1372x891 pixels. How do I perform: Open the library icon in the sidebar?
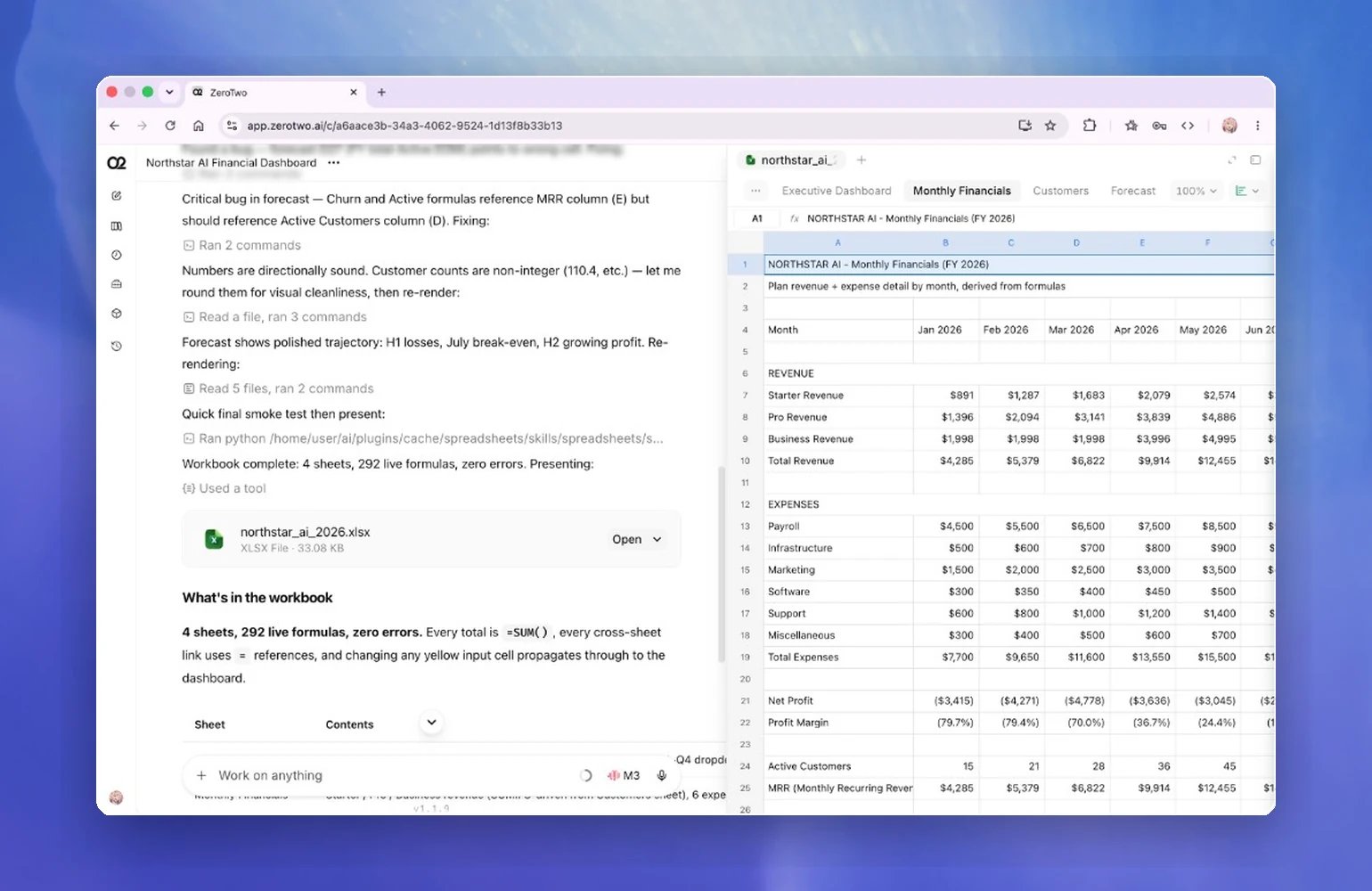tap(117, 226)
